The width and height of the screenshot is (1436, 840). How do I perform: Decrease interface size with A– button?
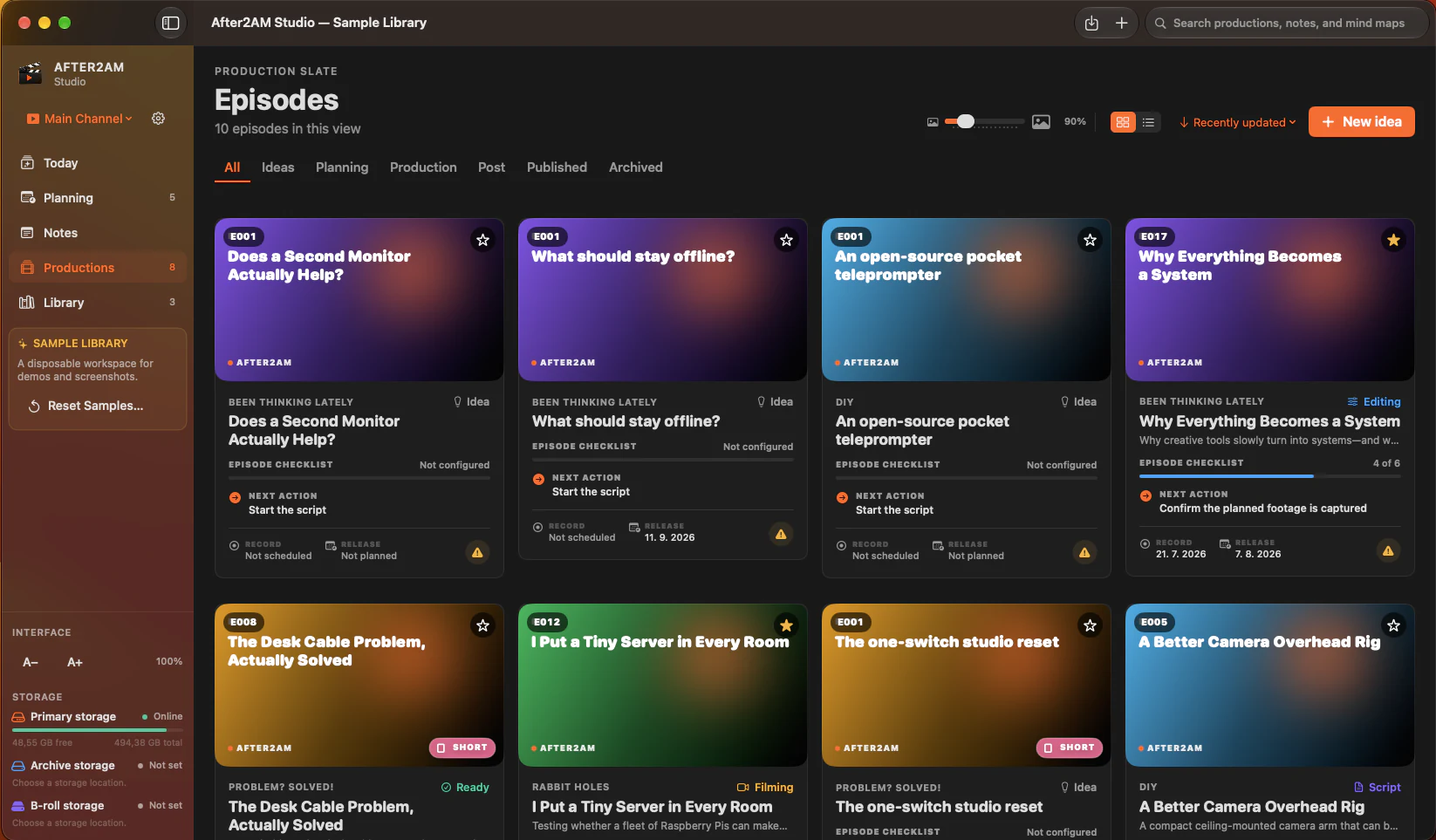[x=31, y=662]
